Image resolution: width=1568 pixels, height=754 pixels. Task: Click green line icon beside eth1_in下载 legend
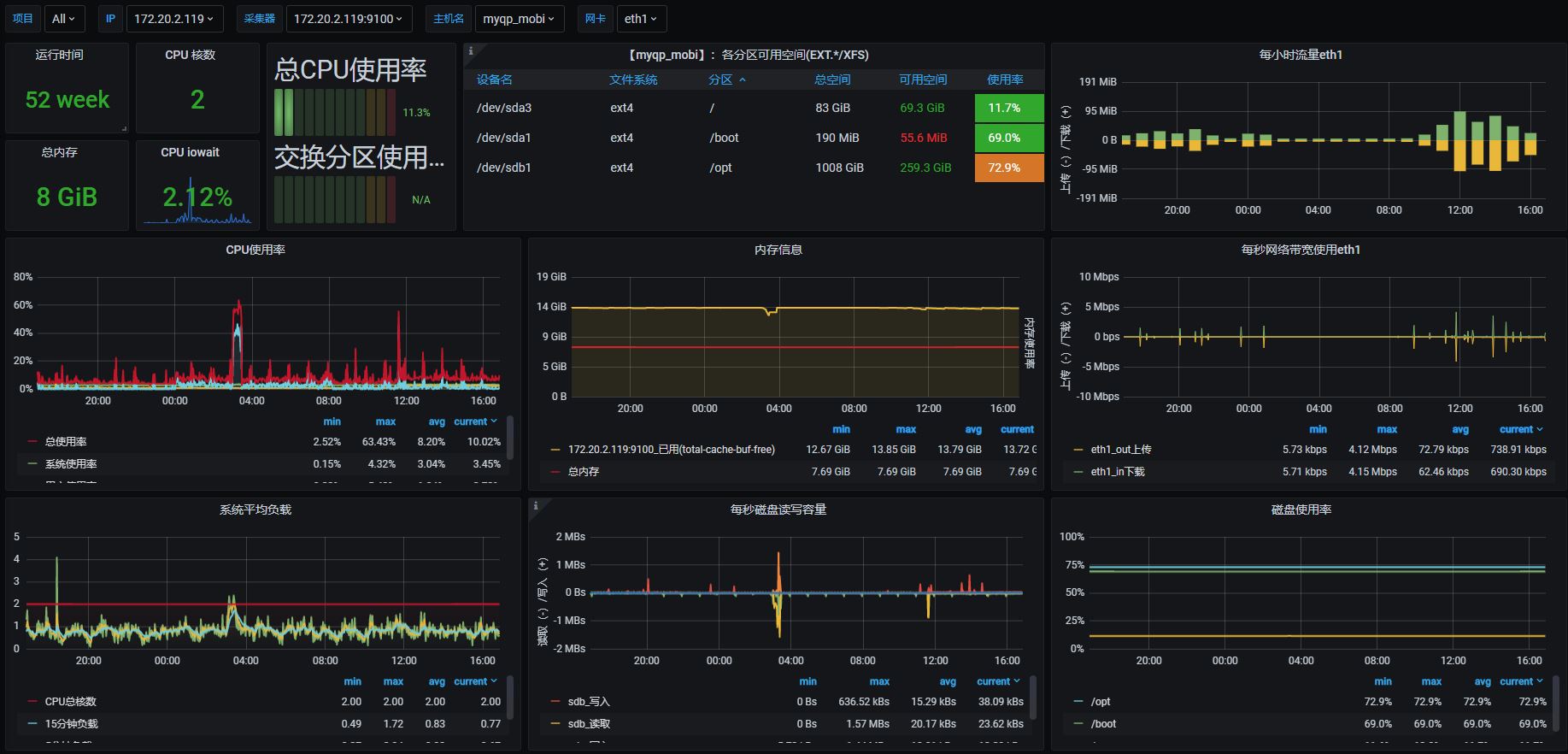click(x=1078, y=472)
